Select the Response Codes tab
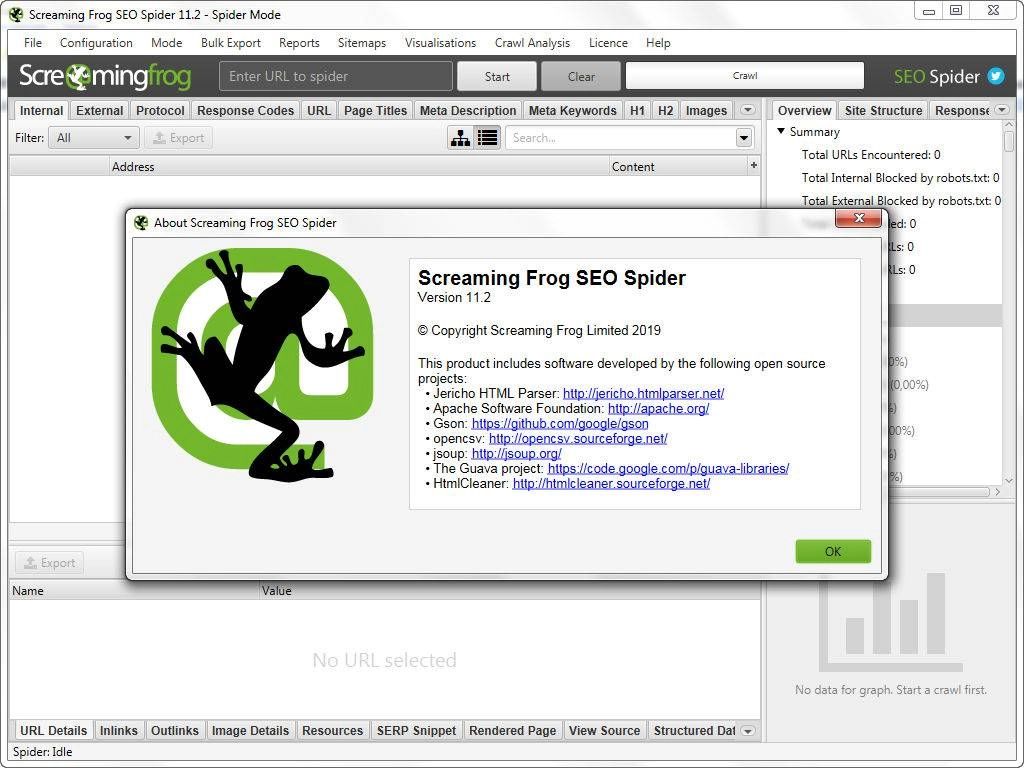This screenshot has height=768, width=1024. [x=245, y=110]
